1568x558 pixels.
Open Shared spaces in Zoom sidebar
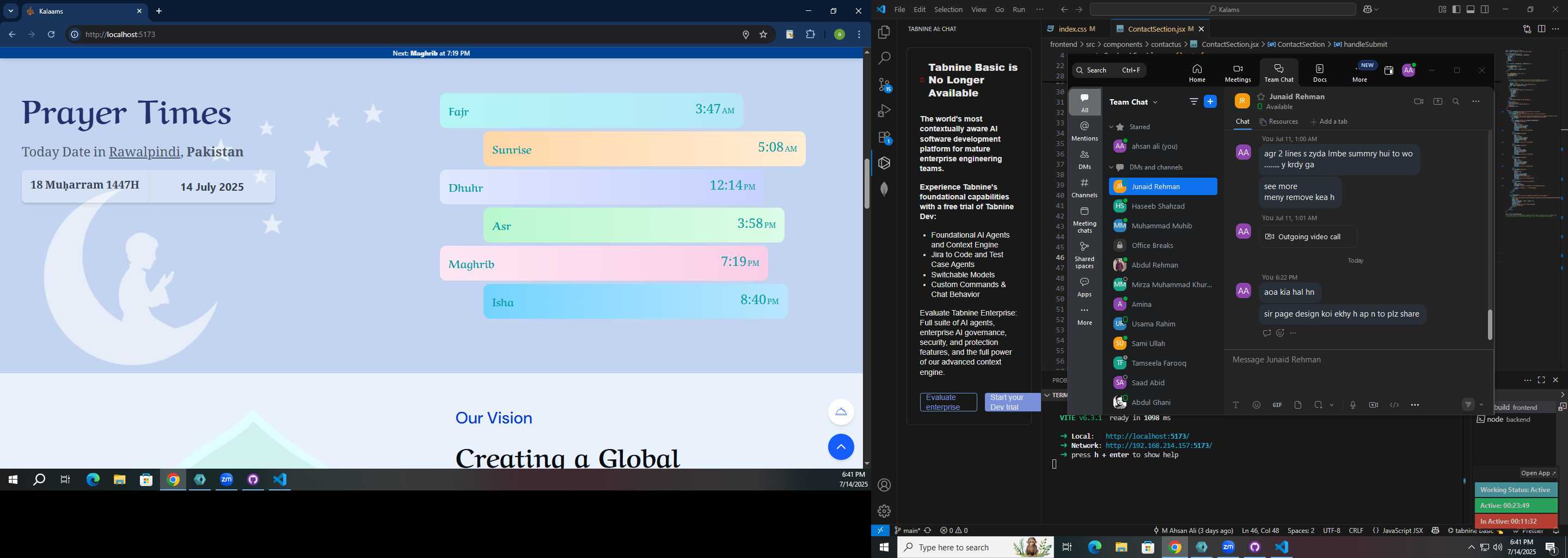(1085, 255)
